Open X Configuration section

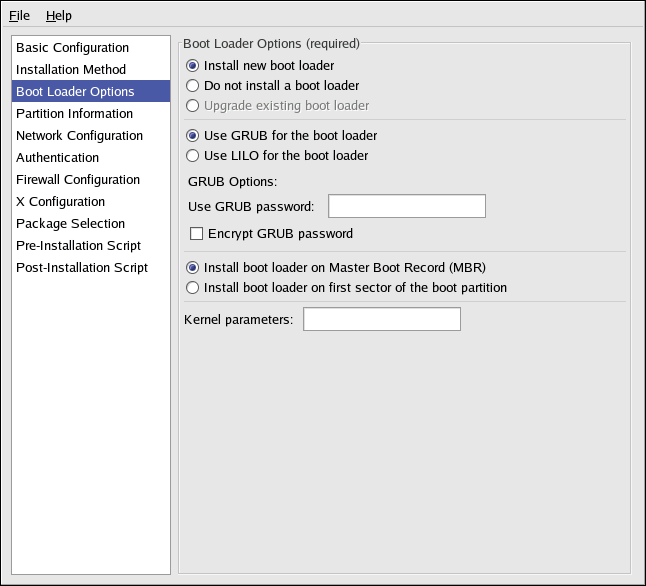tap(60, 202)
